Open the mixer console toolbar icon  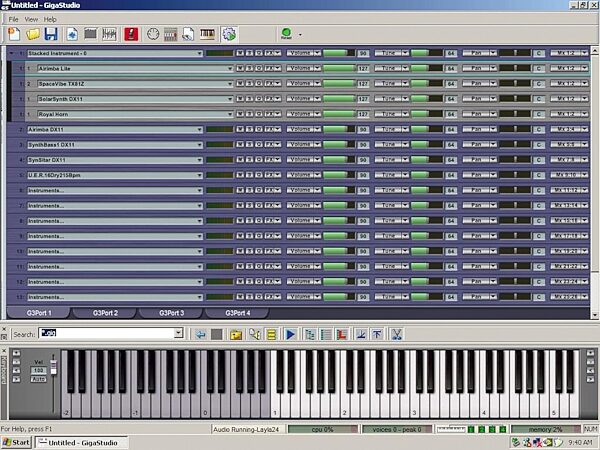point(171,34)
